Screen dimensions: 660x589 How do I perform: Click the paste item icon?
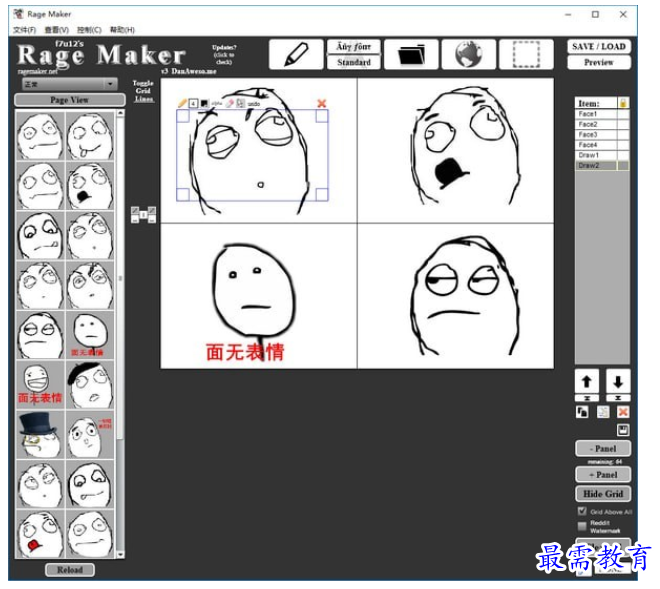pos(603,412)
